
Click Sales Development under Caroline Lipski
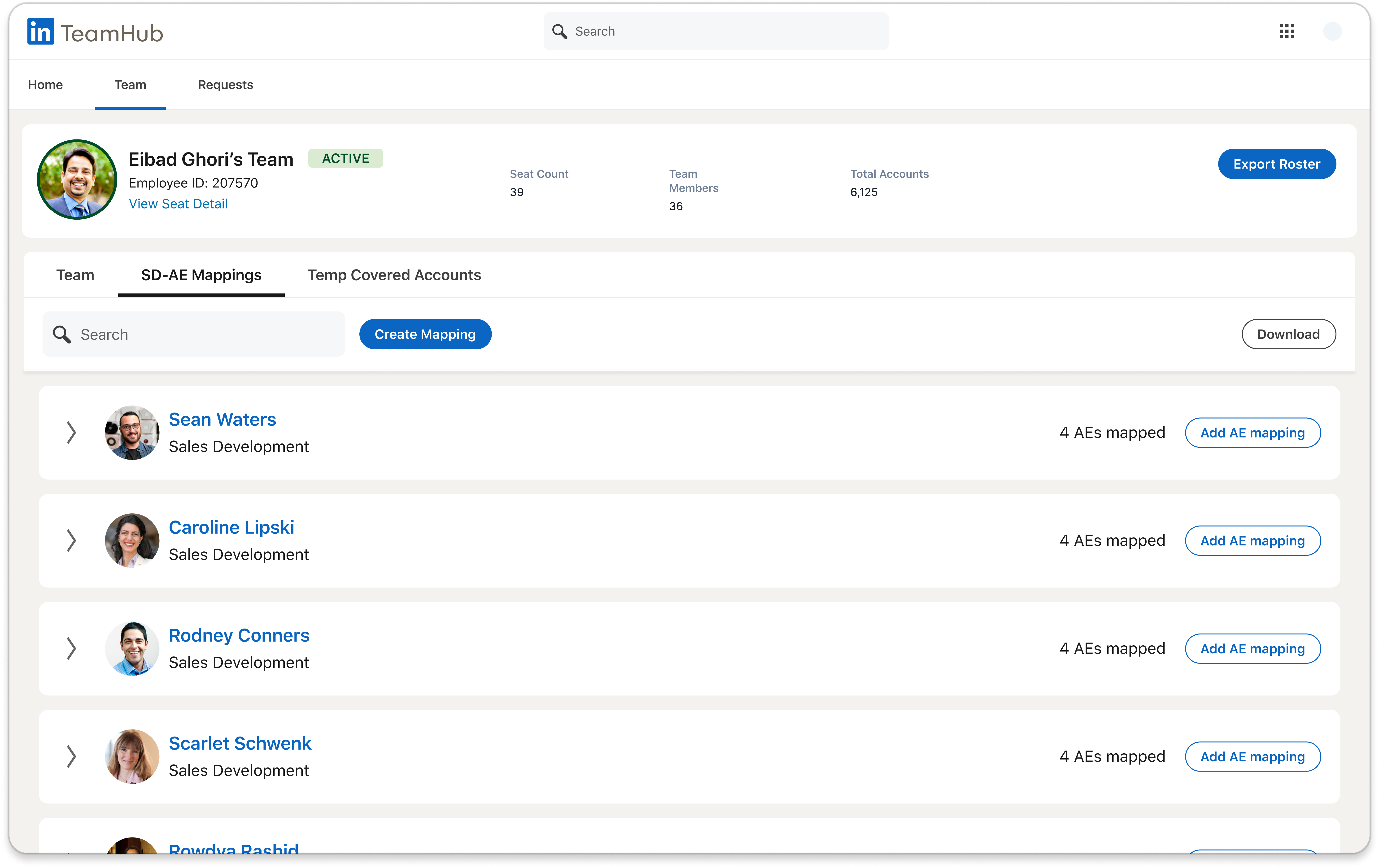point(239,554)
